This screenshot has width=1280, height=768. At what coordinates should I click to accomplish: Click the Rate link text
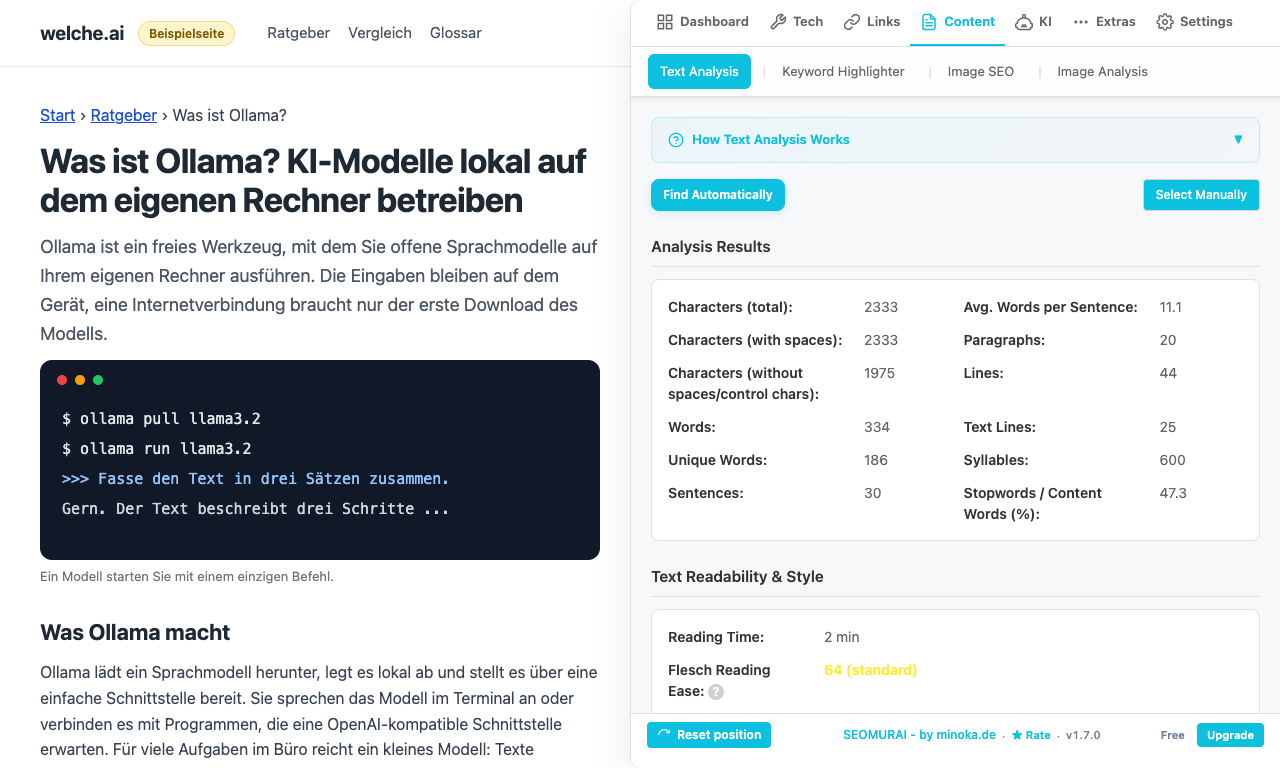click(x=1038, y=735)
